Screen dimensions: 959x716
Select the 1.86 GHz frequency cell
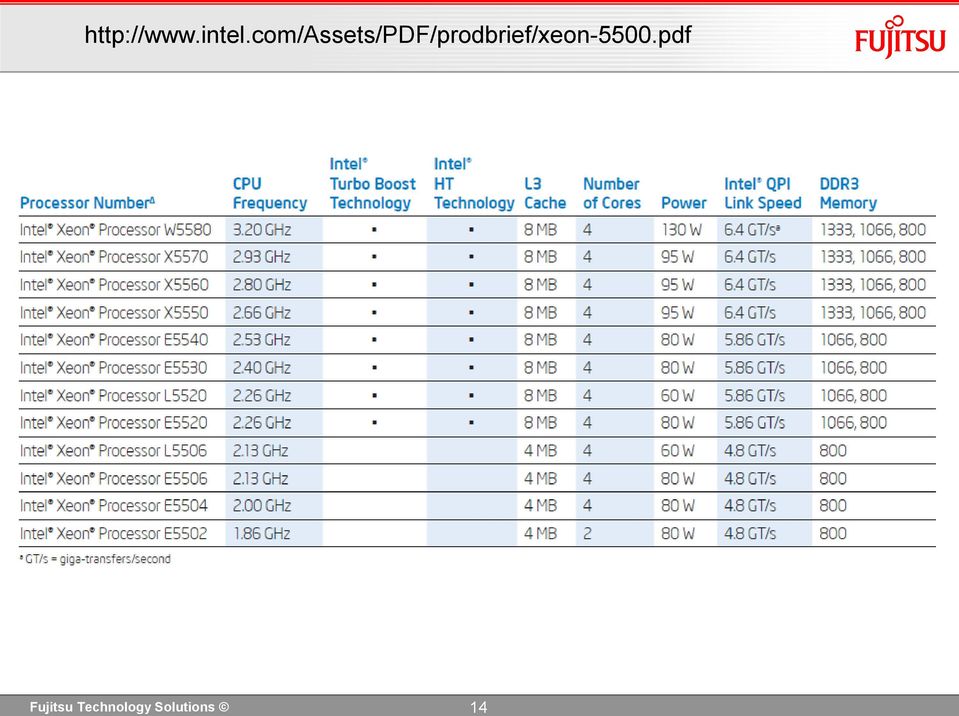262,534
